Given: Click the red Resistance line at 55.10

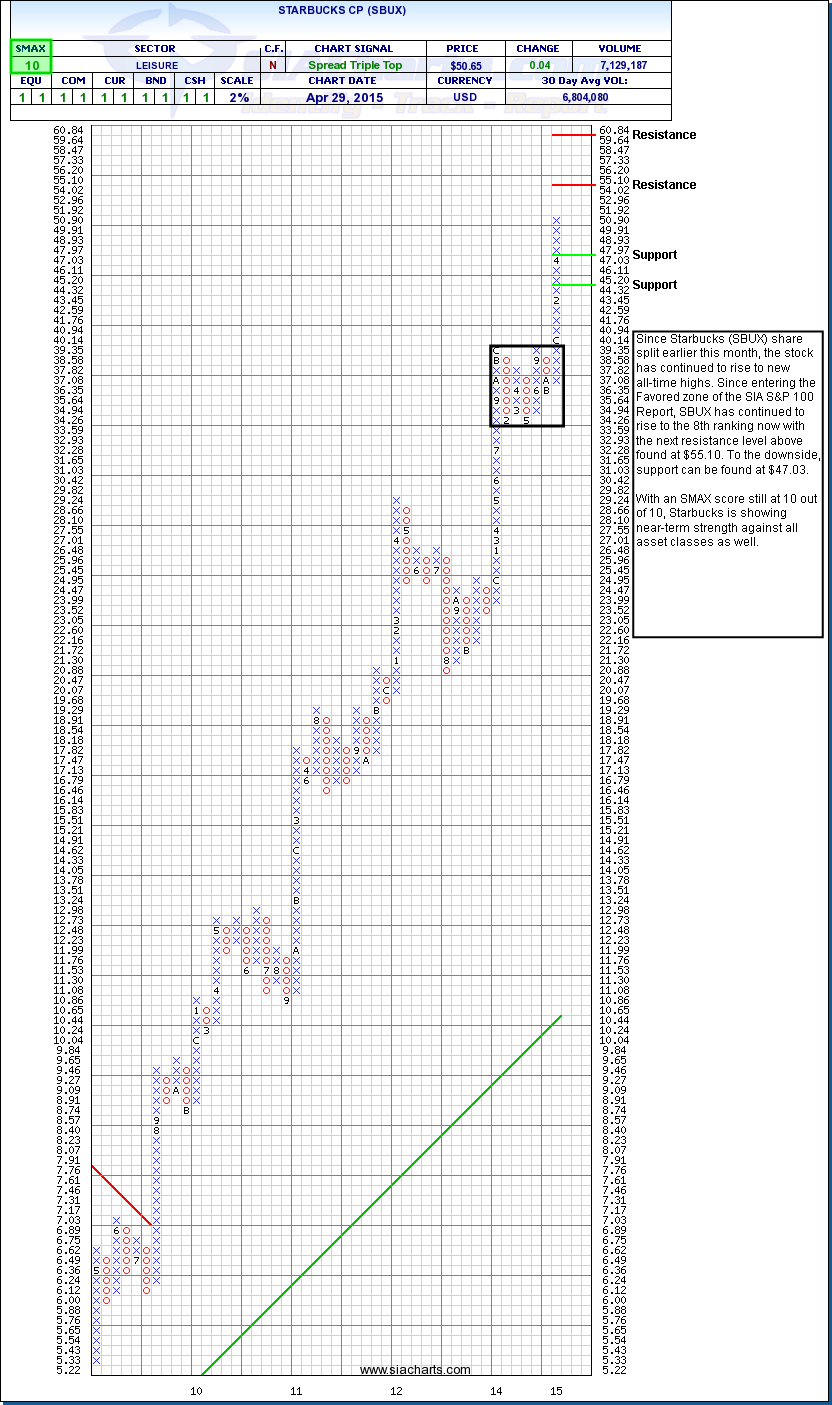Looking at the screenshot, I should tap(574, 184).
